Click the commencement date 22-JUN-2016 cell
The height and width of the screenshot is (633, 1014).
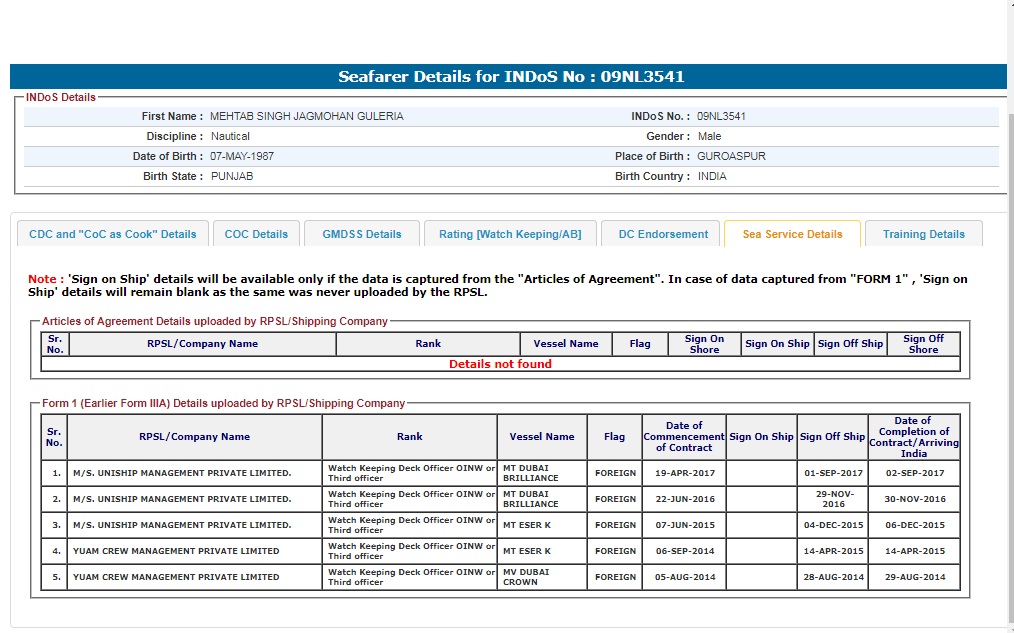[684, 499]
